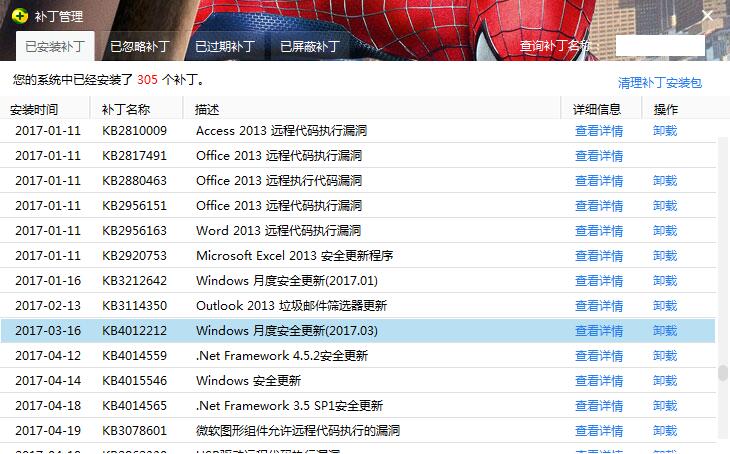
Task: Close the patch management window
Action: [x=707, y=16]
